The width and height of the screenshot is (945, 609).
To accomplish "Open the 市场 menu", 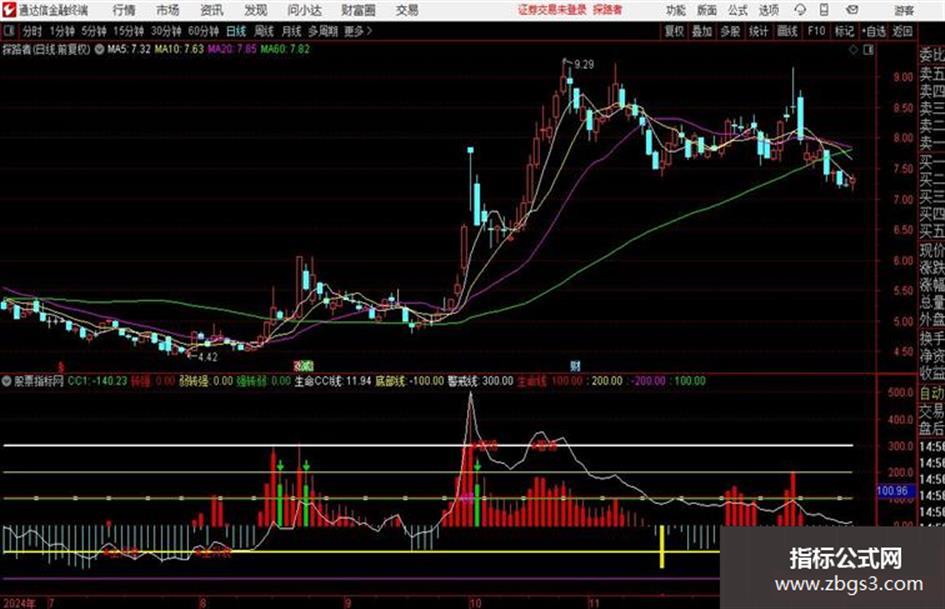I will point(168,10).
